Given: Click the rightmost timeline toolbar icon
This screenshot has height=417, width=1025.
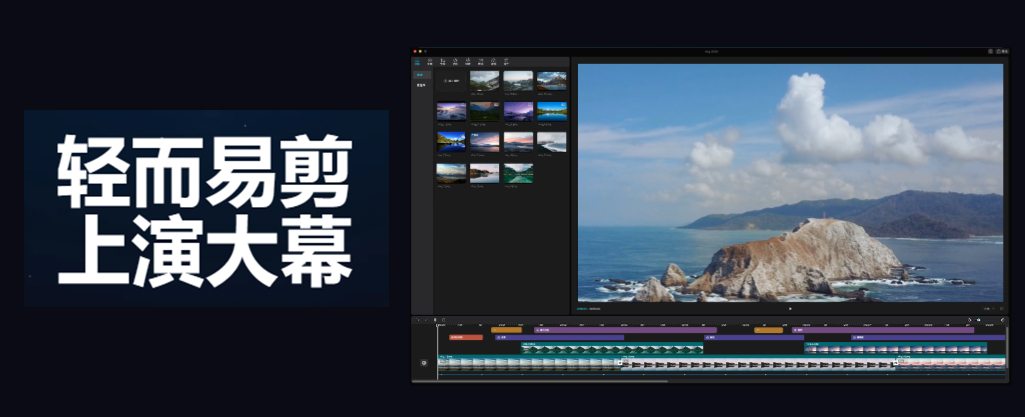Looking at the screenshot, I should coord(1002,320).
